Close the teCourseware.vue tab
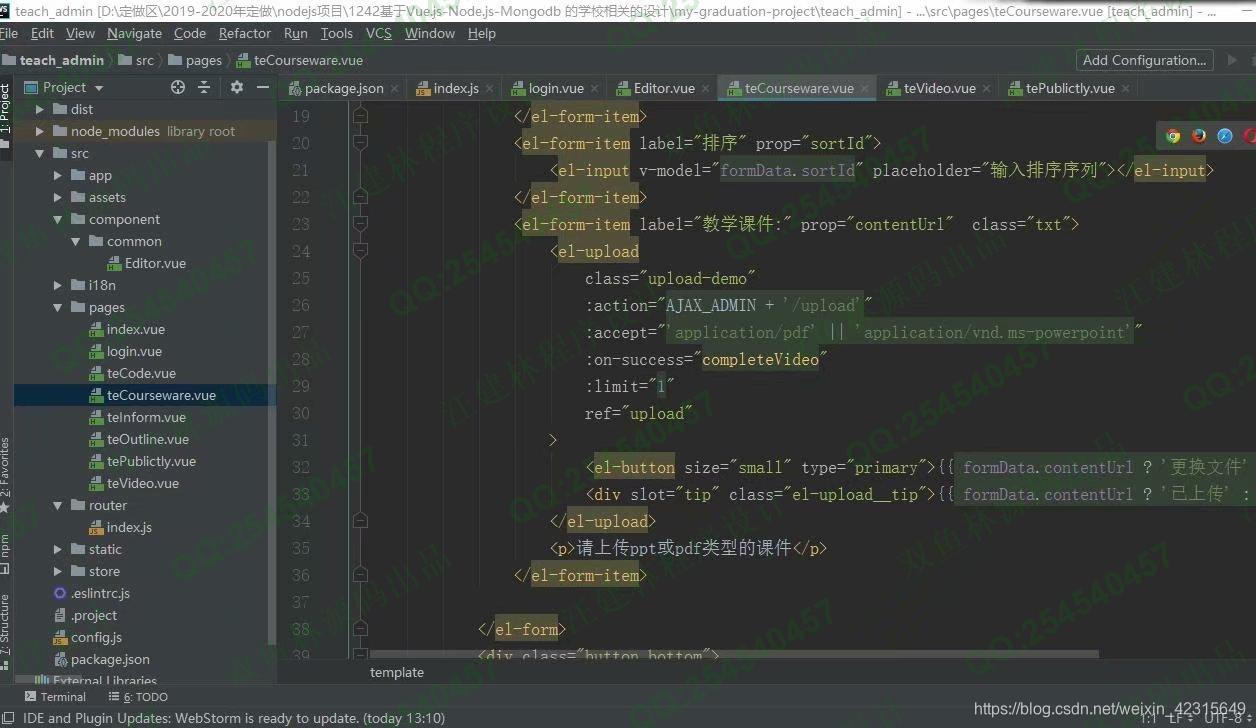Image resolution: width=1256 pixels, height=728 pixels. pyautogui.click(x=864, y=88)
